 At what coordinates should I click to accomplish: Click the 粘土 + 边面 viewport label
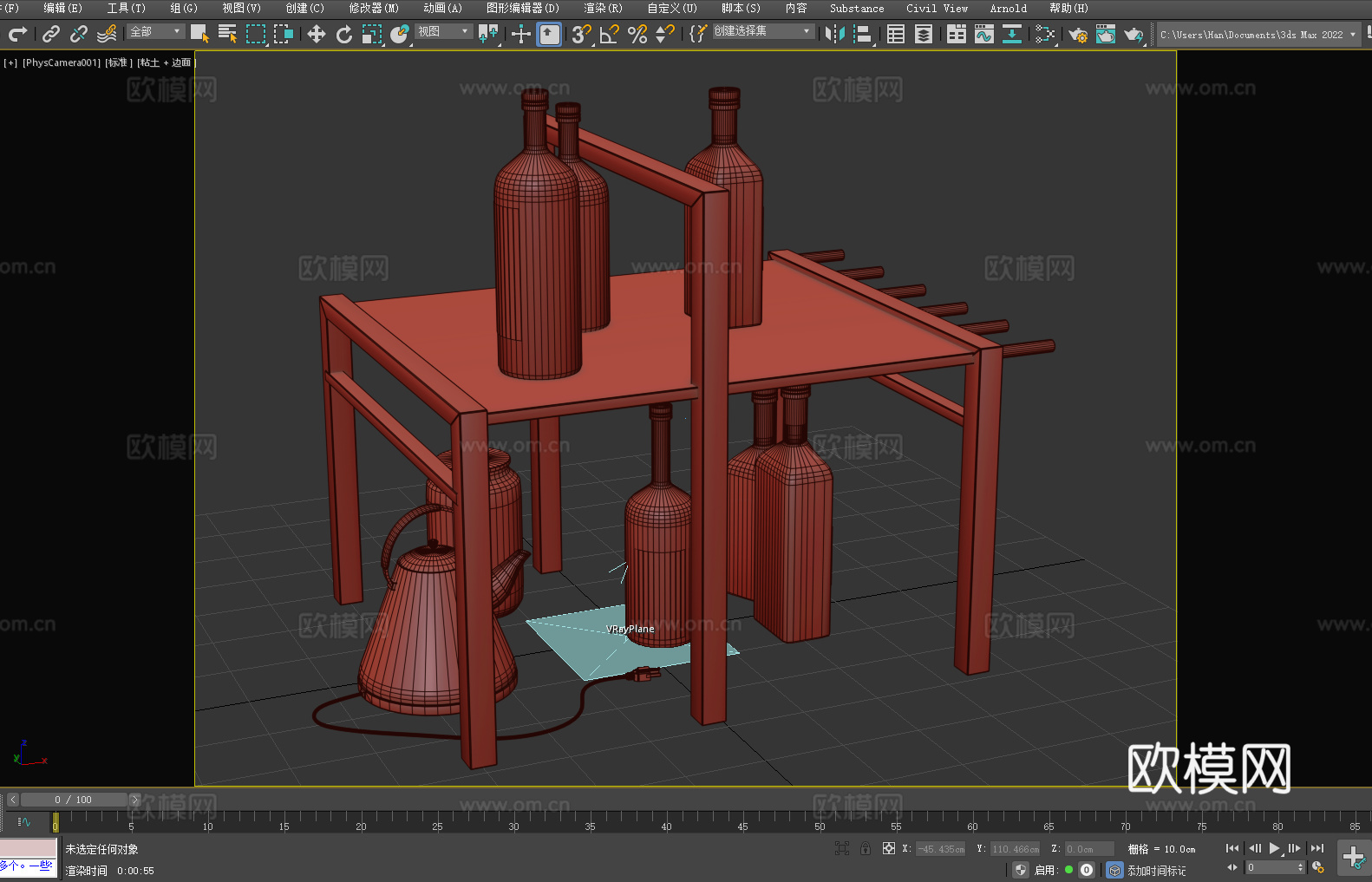coord(166,62)
